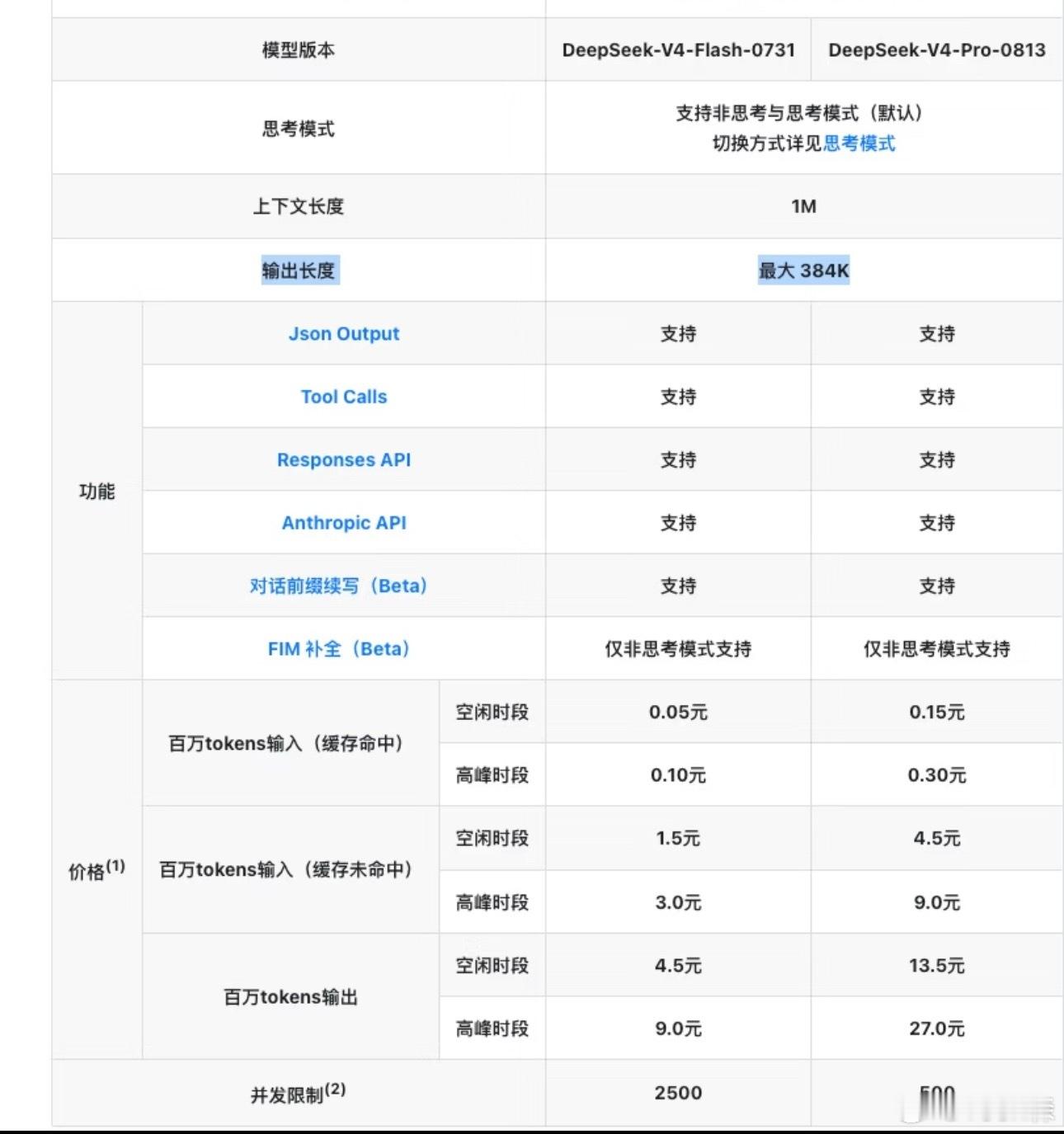Open the FIM 补全（Beta）link
Image resolution: width=1064 pixels, height=1134 pixels.
339,649
